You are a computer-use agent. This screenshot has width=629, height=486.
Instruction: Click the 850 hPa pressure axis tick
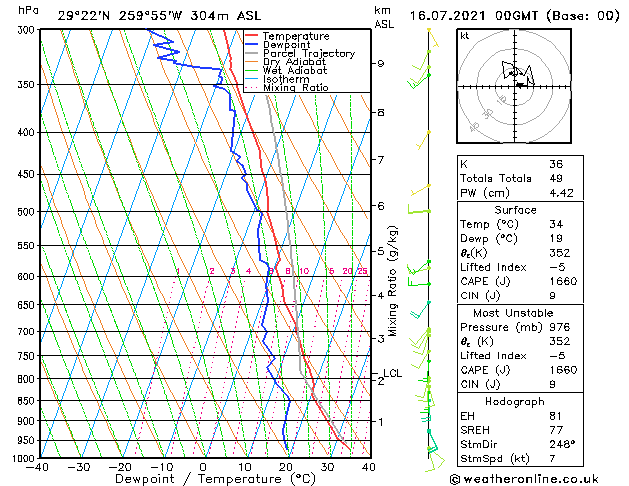click(28, 401)
